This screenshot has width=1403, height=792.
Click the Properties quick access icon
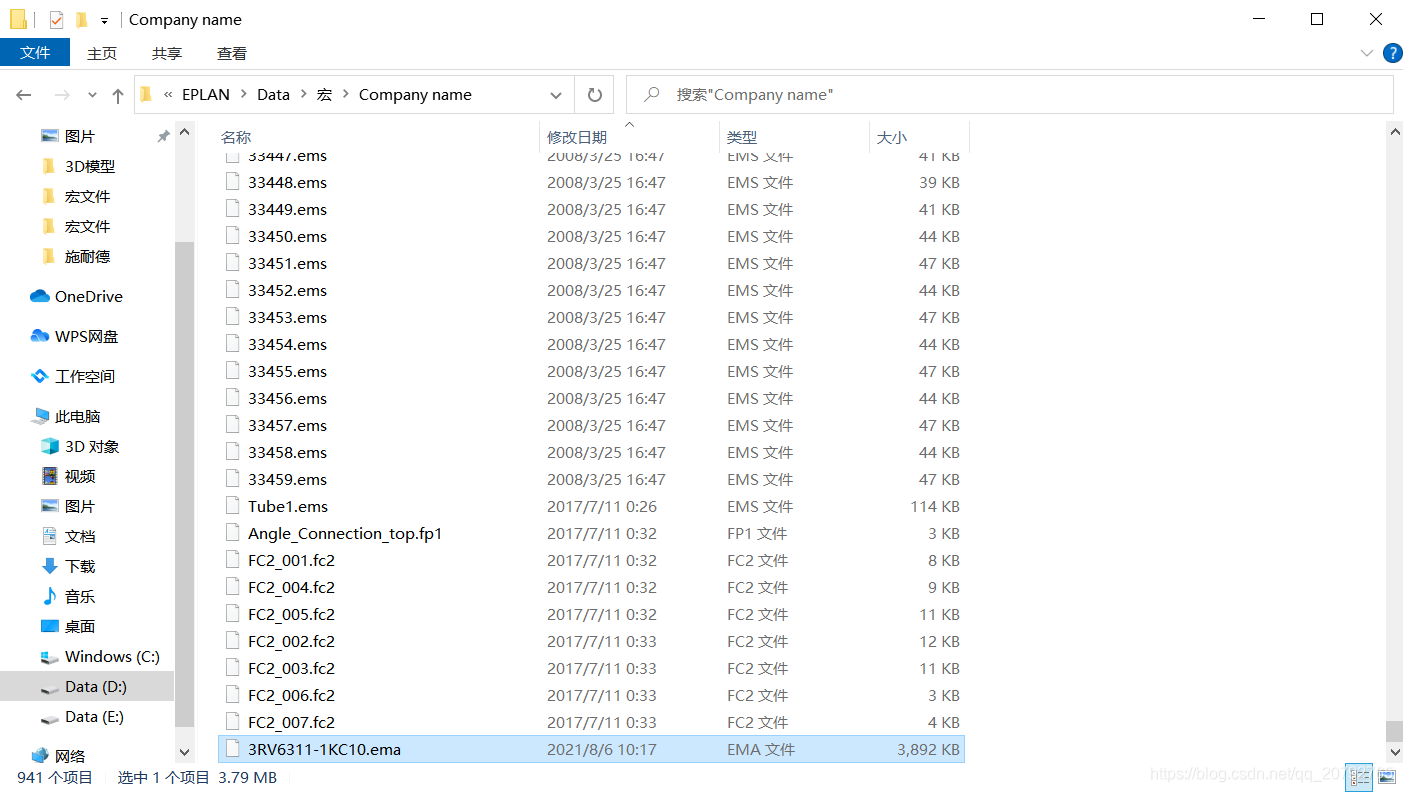pos(57,19)
